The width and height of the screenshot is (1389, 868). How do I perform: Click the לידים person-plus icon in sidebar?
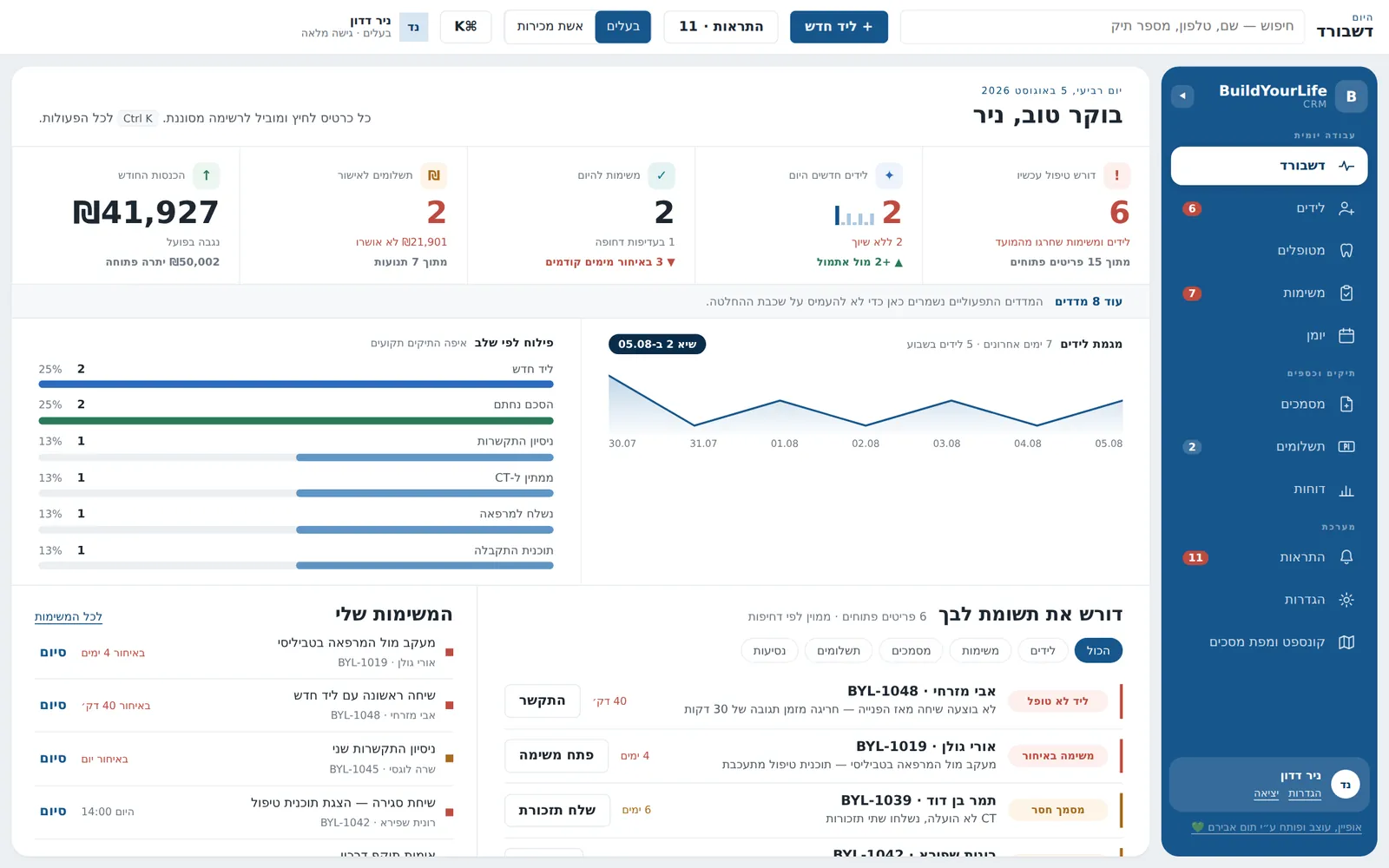click(1346, 208)
